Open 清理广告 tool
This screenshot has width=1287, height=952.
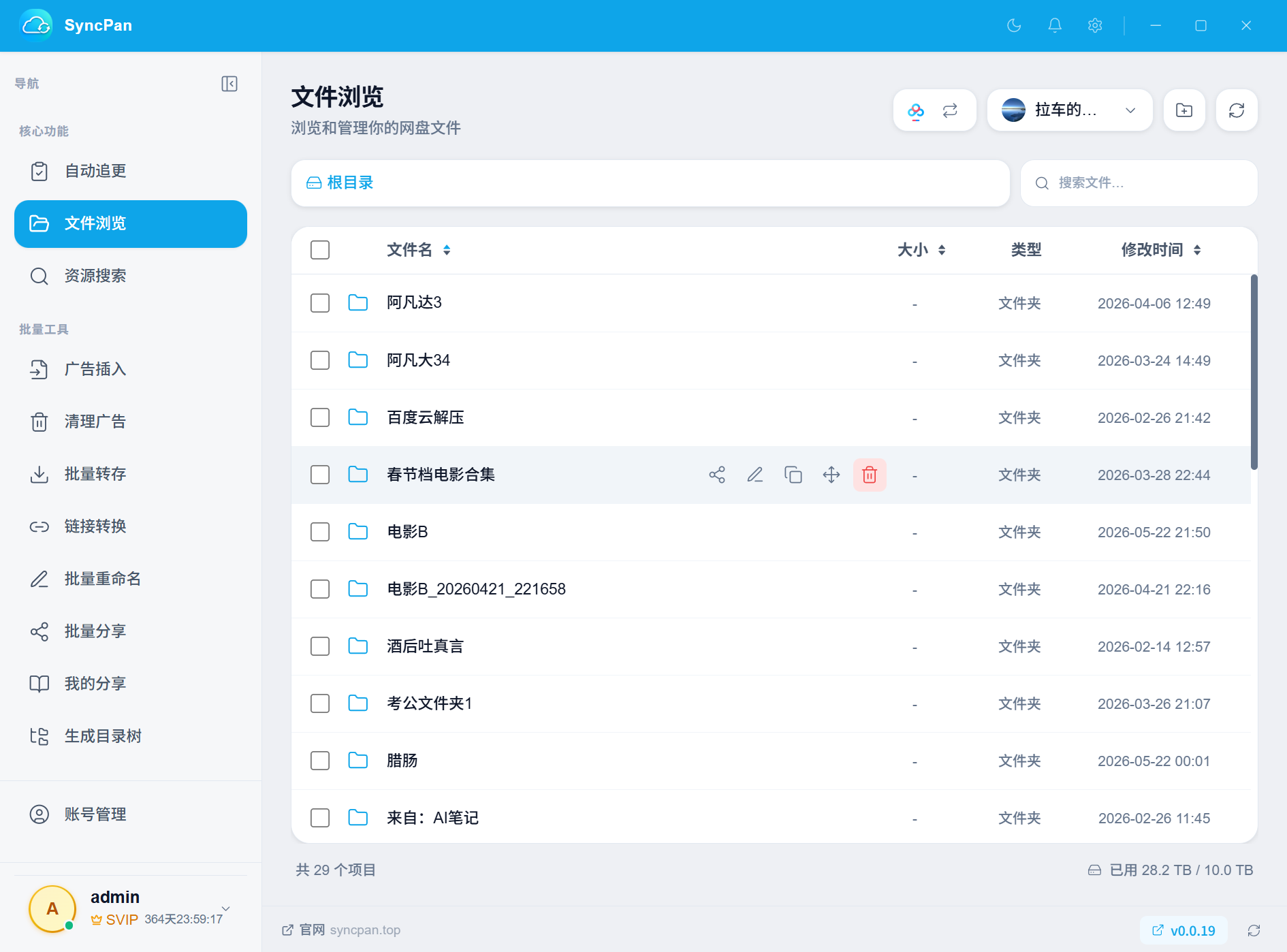click(x=131, y=422)
